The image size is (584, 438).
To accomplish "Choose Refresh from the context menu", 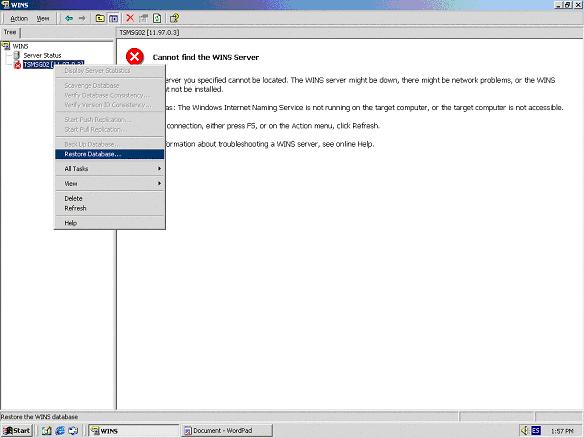I will click(110, 208).
